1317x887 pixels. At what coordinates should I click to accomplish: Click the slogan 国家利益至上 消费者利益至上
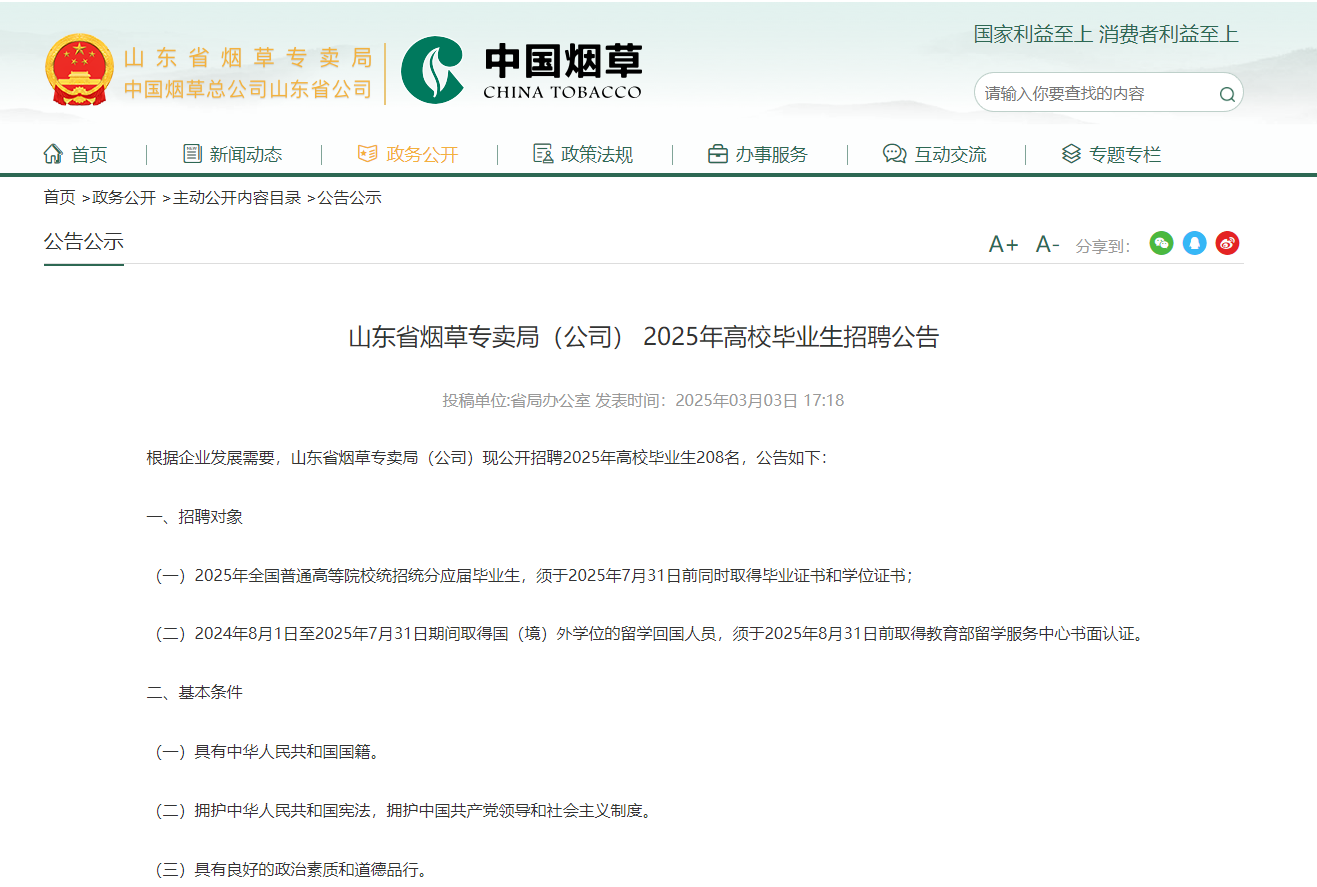point(1106,34)
